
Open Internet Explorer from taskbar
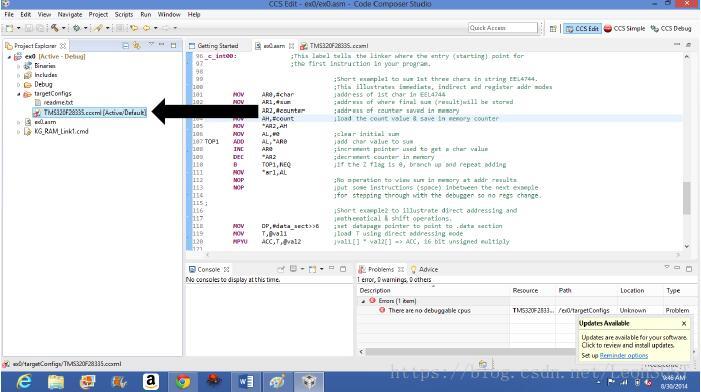click(24, 382)
